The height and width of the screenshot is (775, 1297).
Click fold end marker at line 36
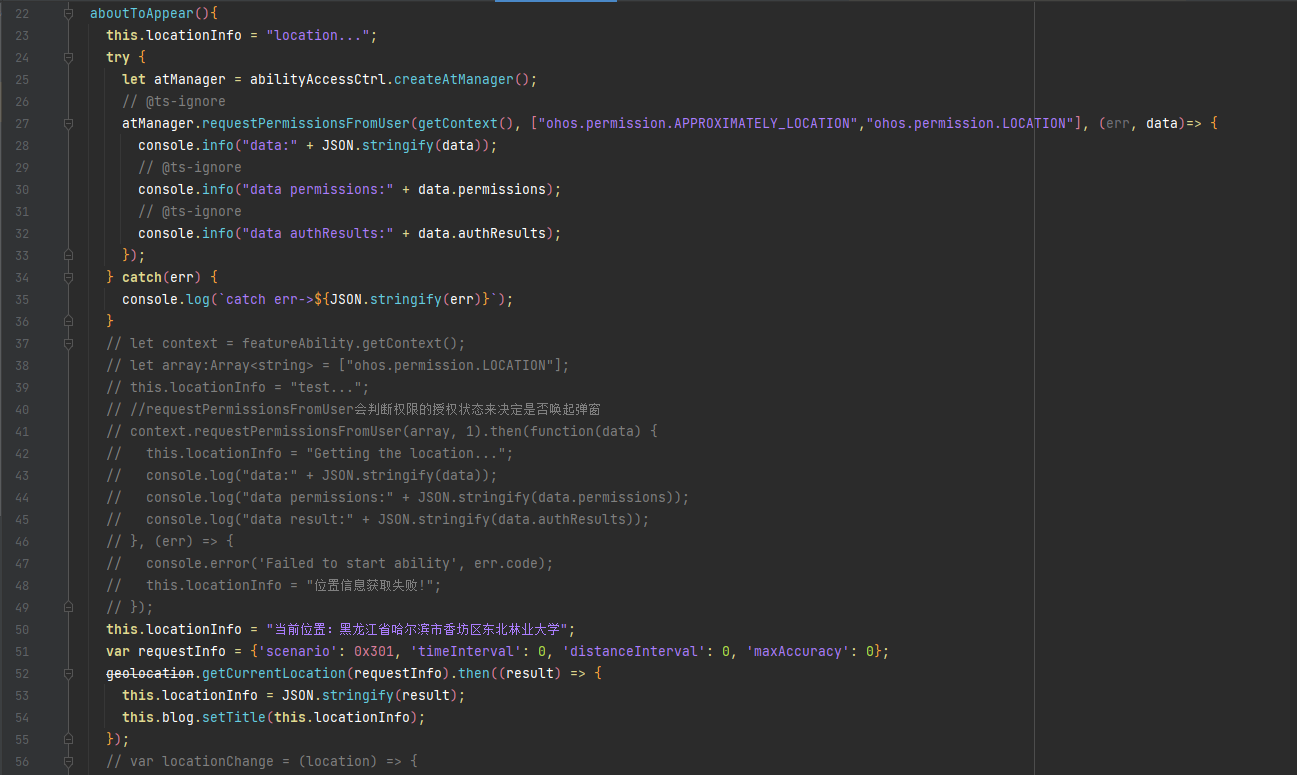point(69,321)
